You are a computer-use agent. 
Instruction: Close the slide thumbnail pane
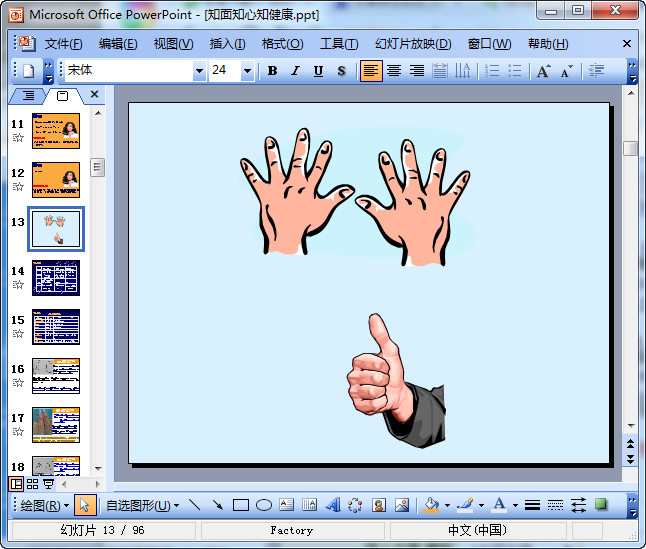tap(94, 94)
